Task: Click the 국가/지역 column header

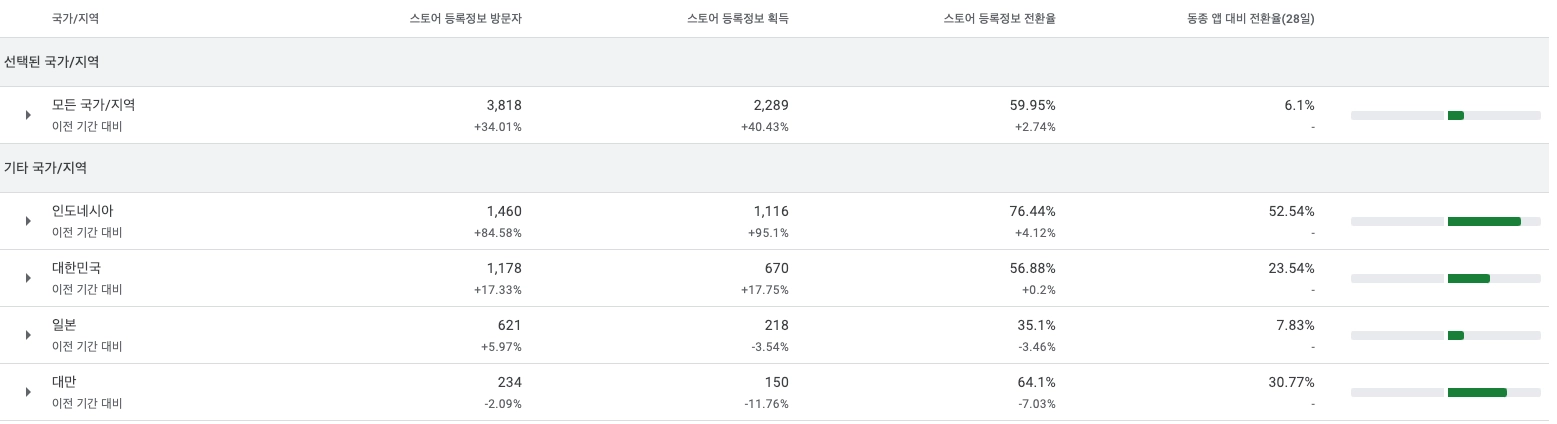Action: point(76,19)
